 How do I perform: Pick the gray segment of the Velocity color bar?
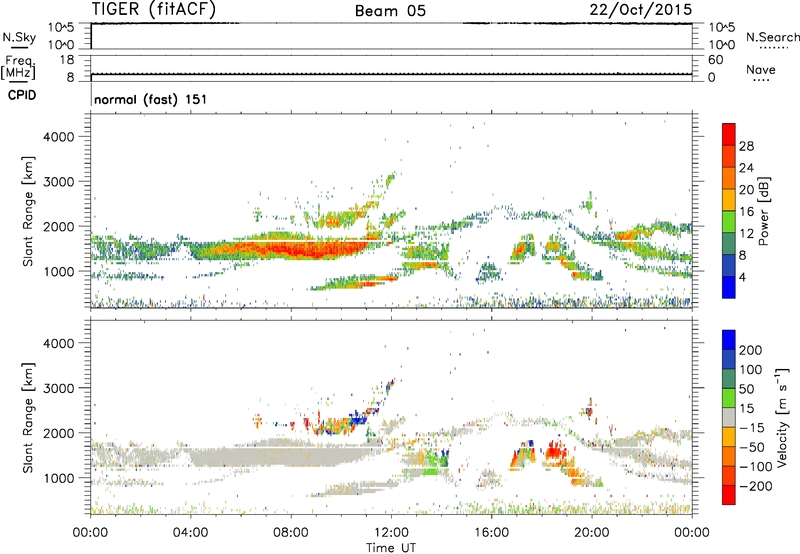click(x=729, y=417)
